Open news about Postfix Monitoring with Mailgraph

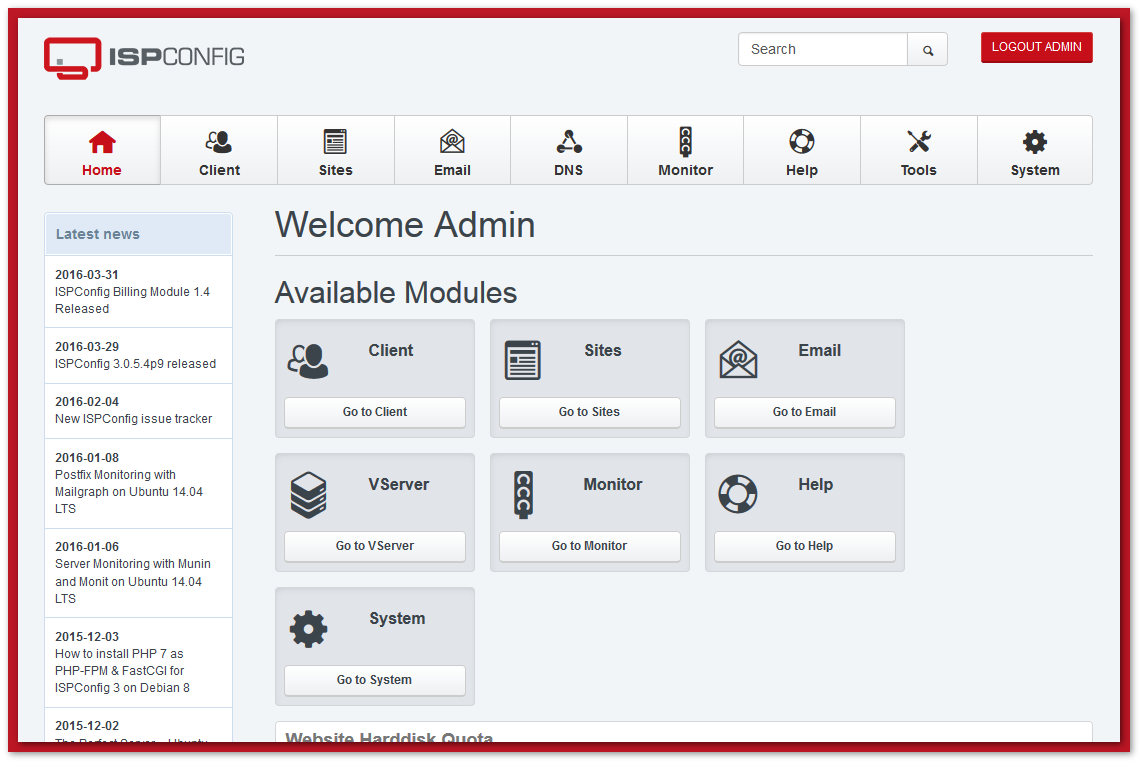[x=129, y=492]
